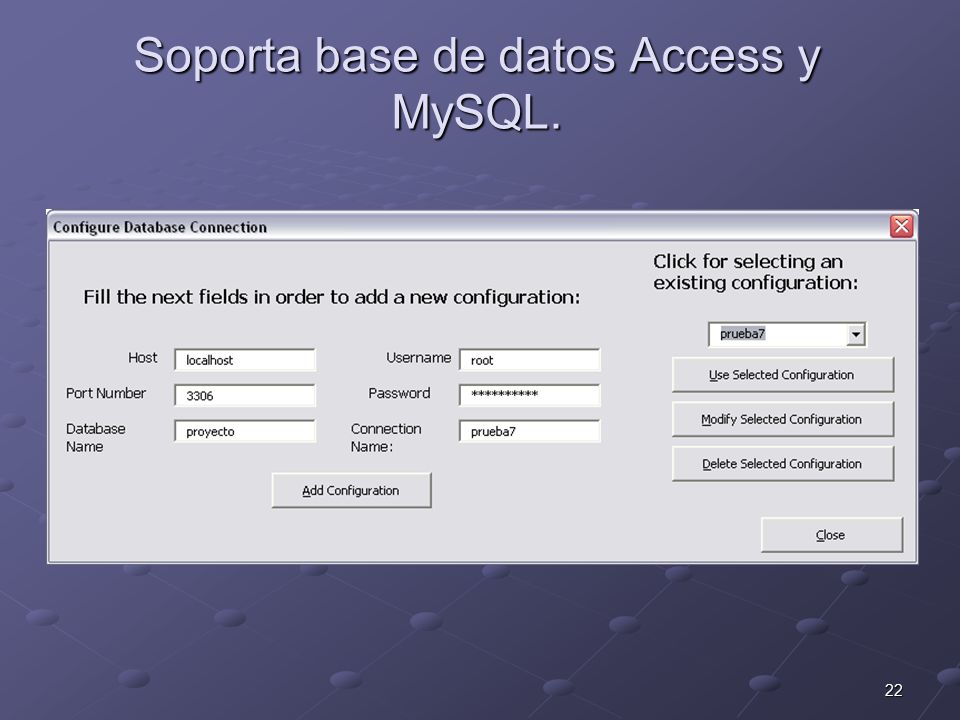The image size is (960, 720).
Task: Click the Connection Name: label
Action: (386, 437)
